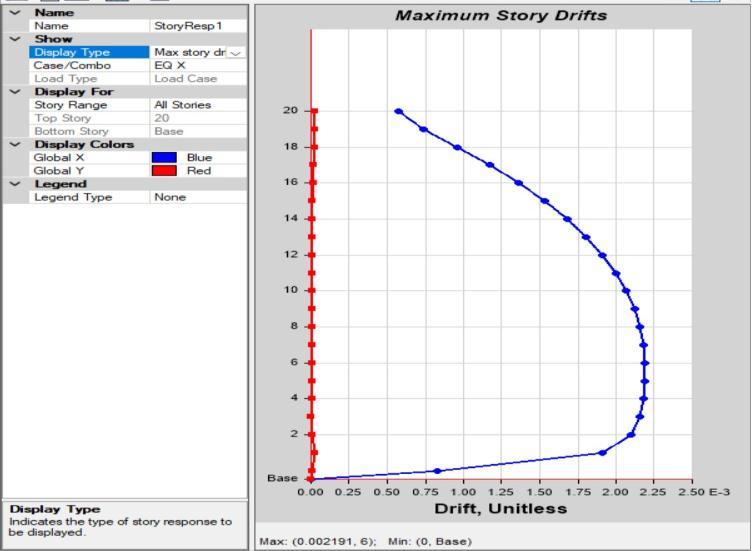Click the Maximum Story Drifts chart title
The height and width of the screenshot is (551, 752).
pos(501,15)
